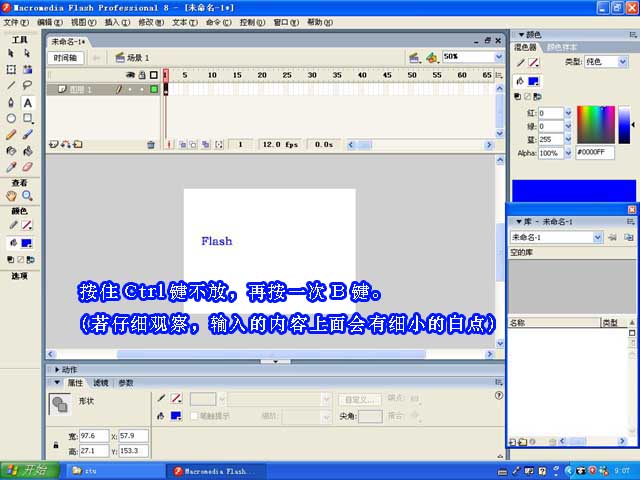The width and height of the screenshot is (640, 480).
Task: Click the Insert Layer icon
Action: 53,145
